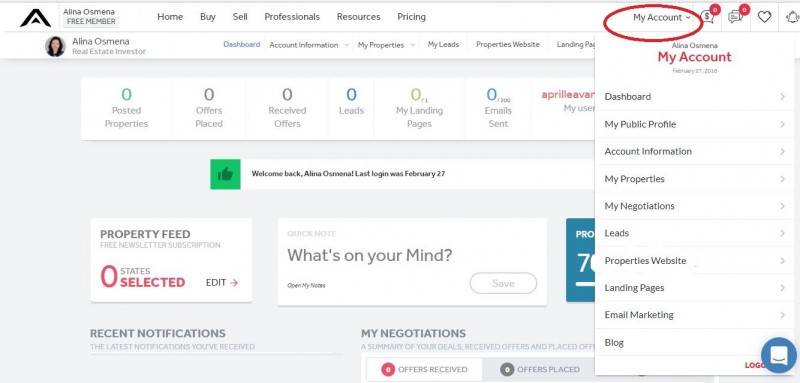Select Email Marketing in account menu
Screen dimensions: 800x383
694,315
